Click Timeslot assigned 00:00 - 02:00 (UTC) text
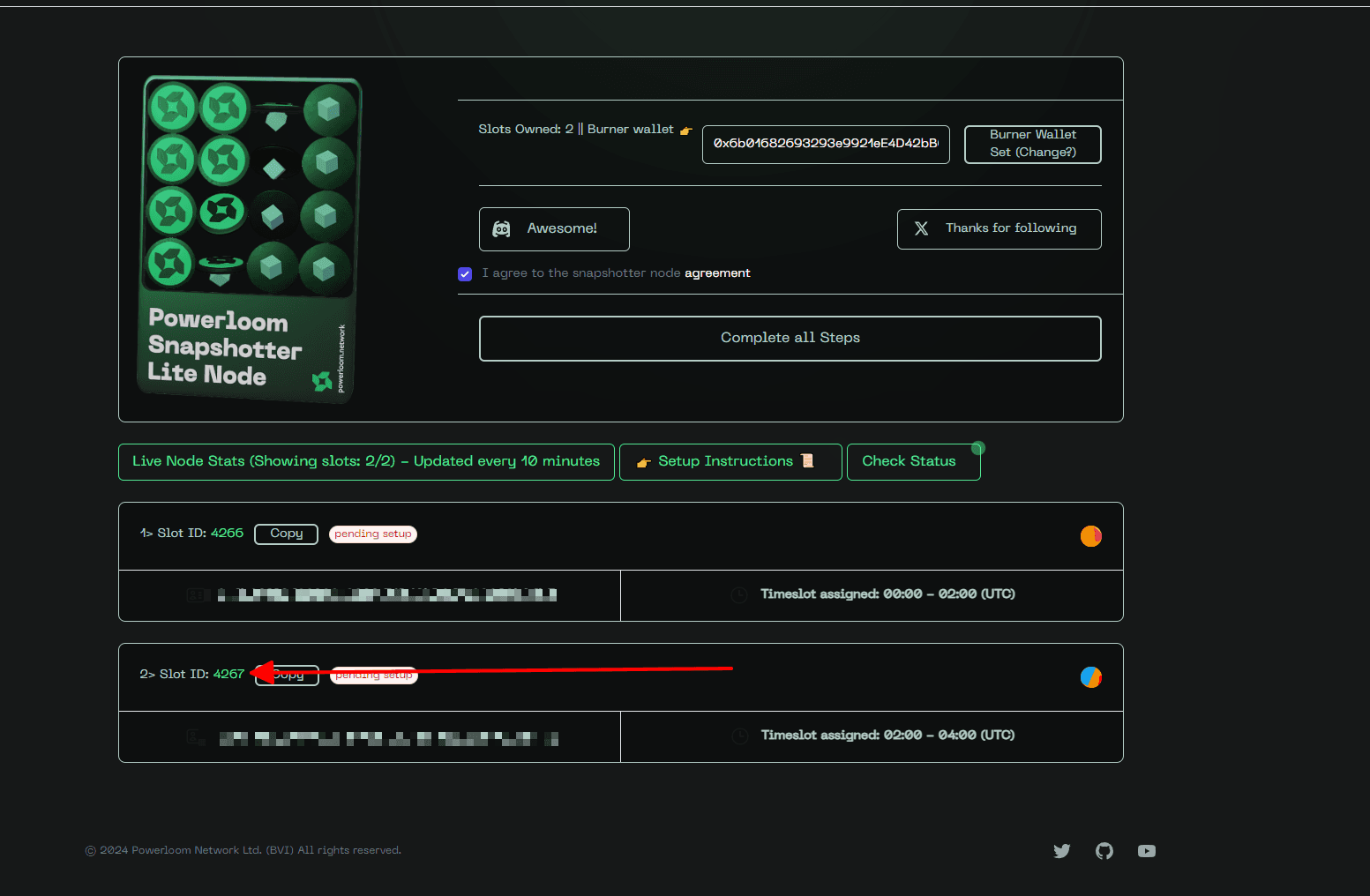 887,594
